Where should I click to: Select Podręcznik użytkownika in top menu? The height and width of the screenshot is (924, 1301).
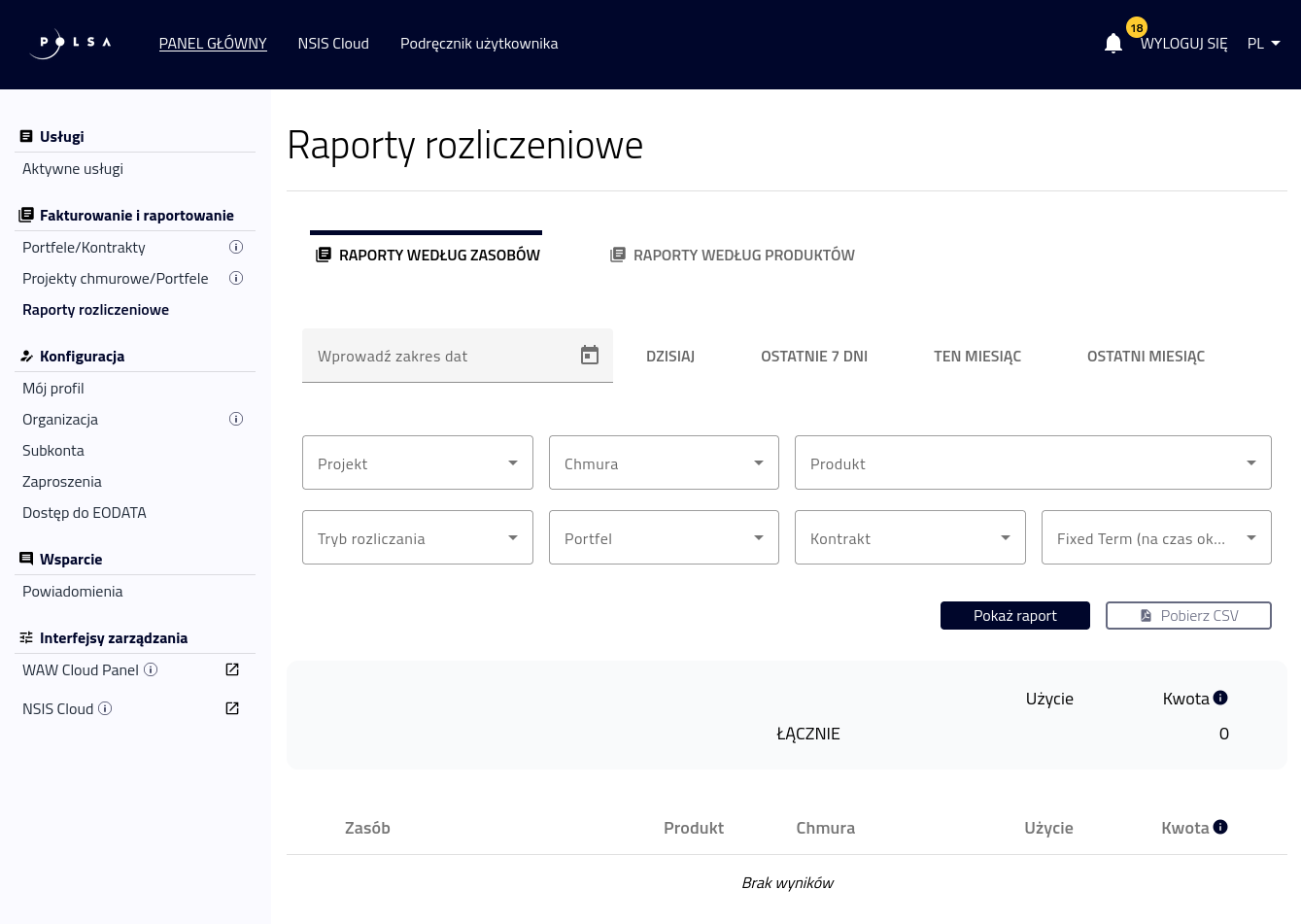(x=479, y=44)
